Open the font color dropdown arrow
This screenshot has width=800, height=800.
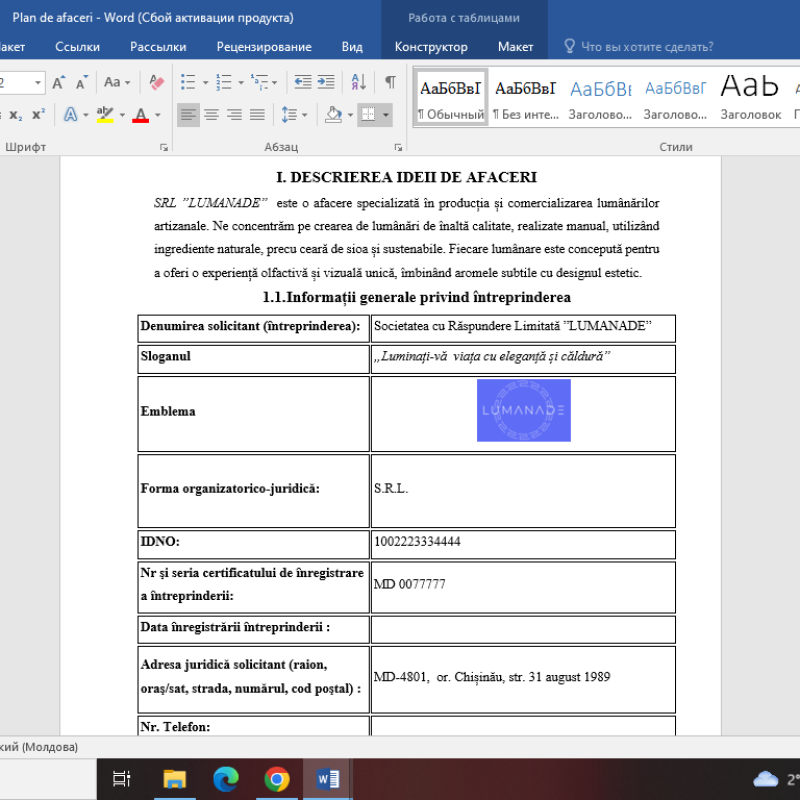pos(158,114)
